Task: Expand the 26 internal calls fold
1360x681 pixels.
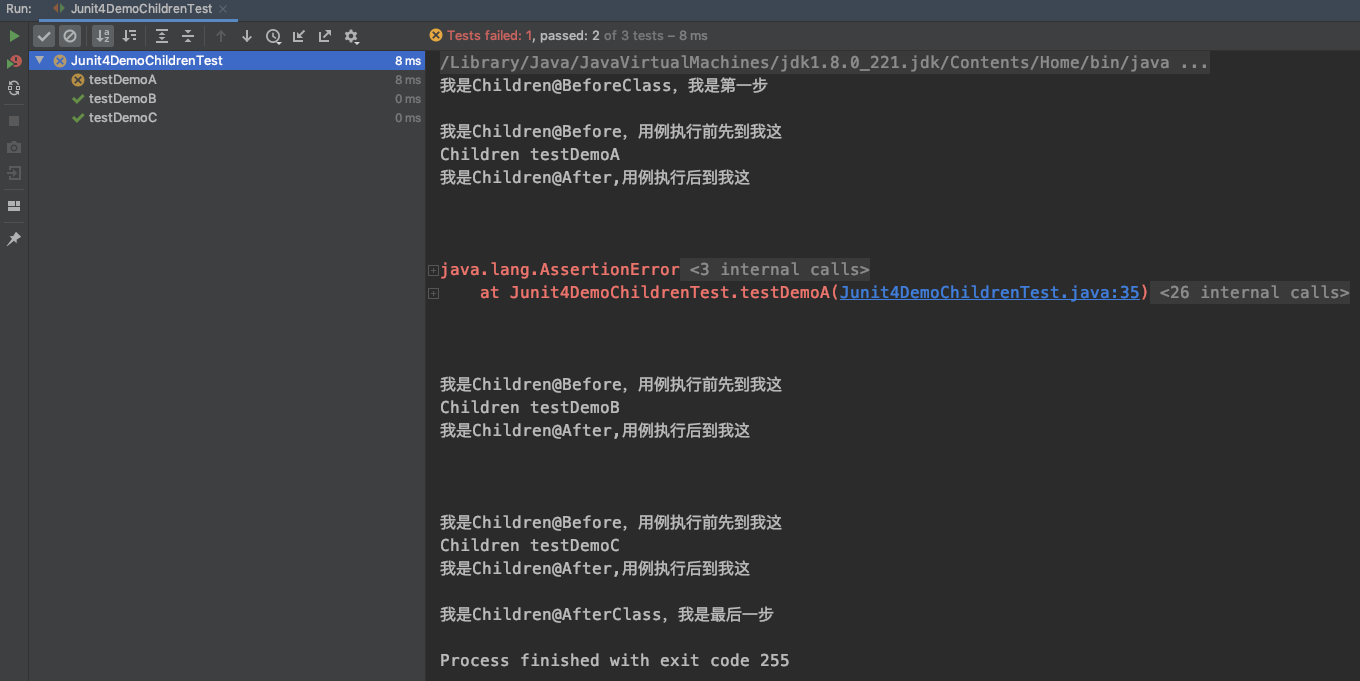Action: tap(1252, 293)
